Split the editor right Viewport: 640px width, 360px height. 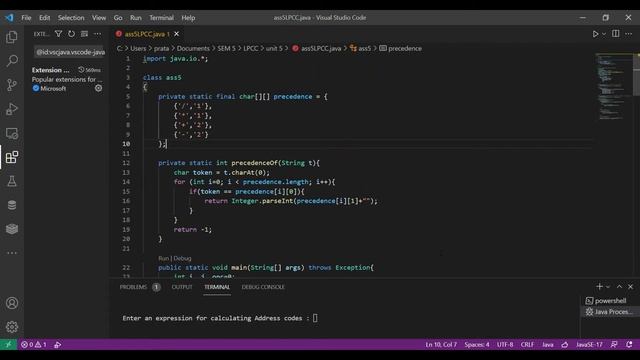click(616, 34)
